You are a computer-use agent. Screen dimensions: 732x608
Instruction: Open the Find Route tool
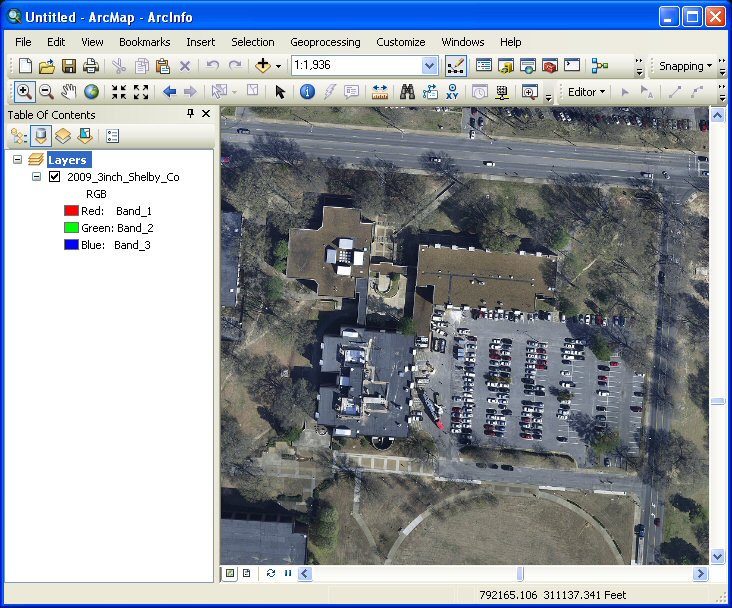coord(430,92)
